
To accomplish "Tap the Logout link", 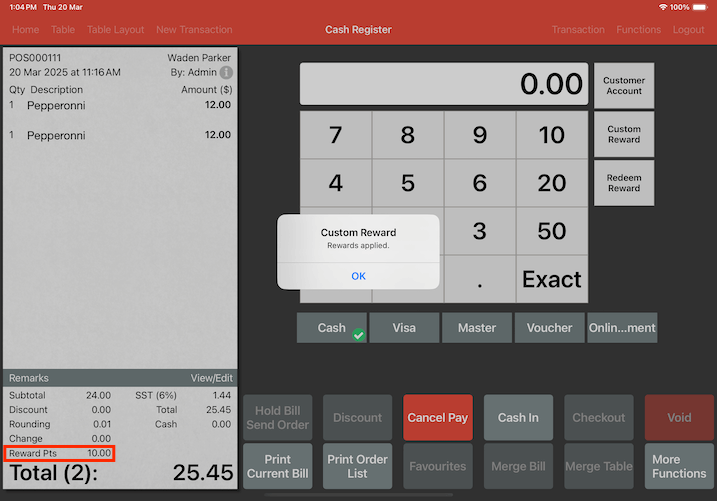I will [688, 30].
